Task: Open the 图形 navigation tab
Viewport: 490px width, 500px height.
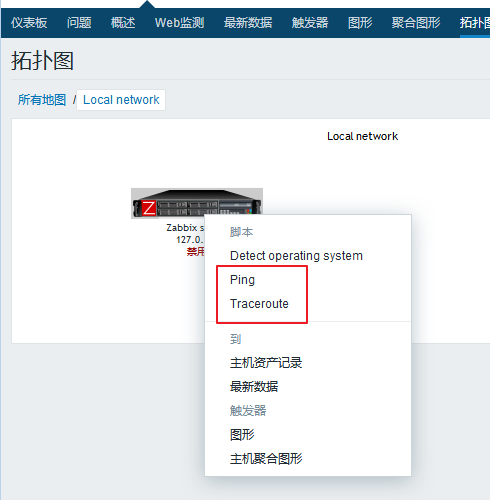Action: pos(360,23)
